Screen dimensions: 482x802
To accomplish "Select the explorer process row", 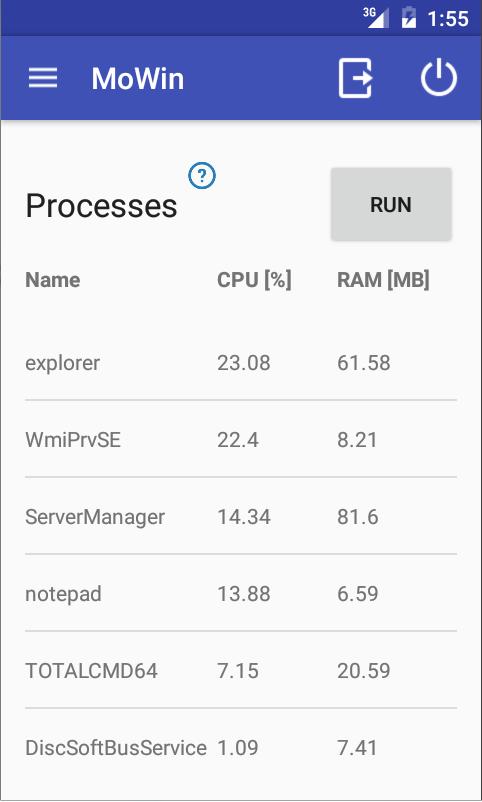I will (x=240, y=363).
